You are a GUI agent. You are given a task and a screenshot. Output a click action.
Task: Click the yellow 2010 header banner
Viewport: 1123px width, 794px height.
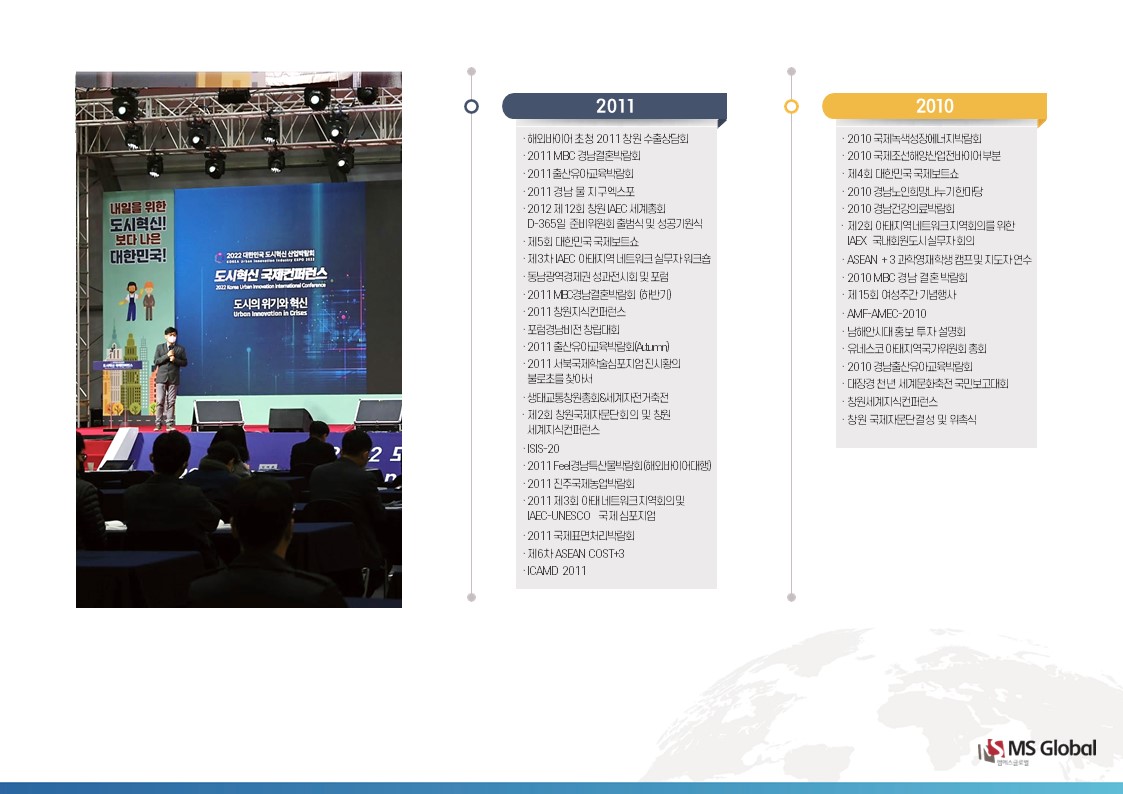tap(935, 106)
